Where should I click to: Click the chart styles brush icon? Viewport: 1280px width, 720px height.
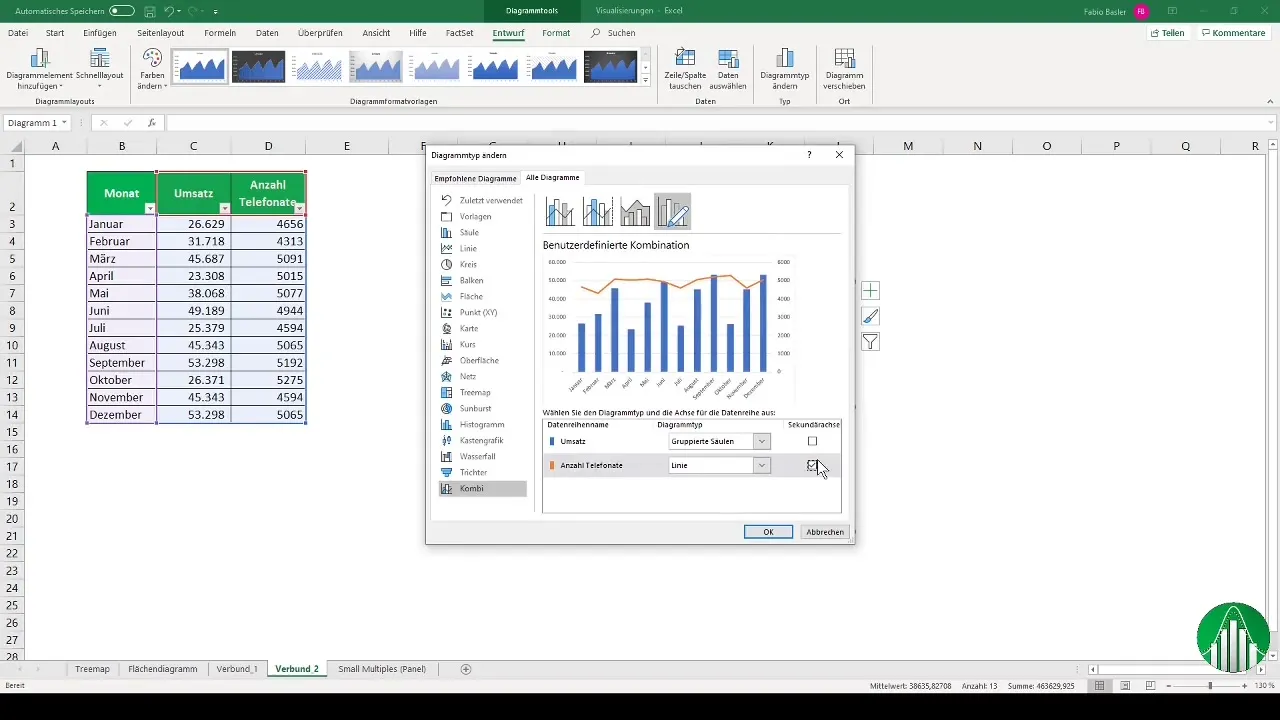(870, 317)
